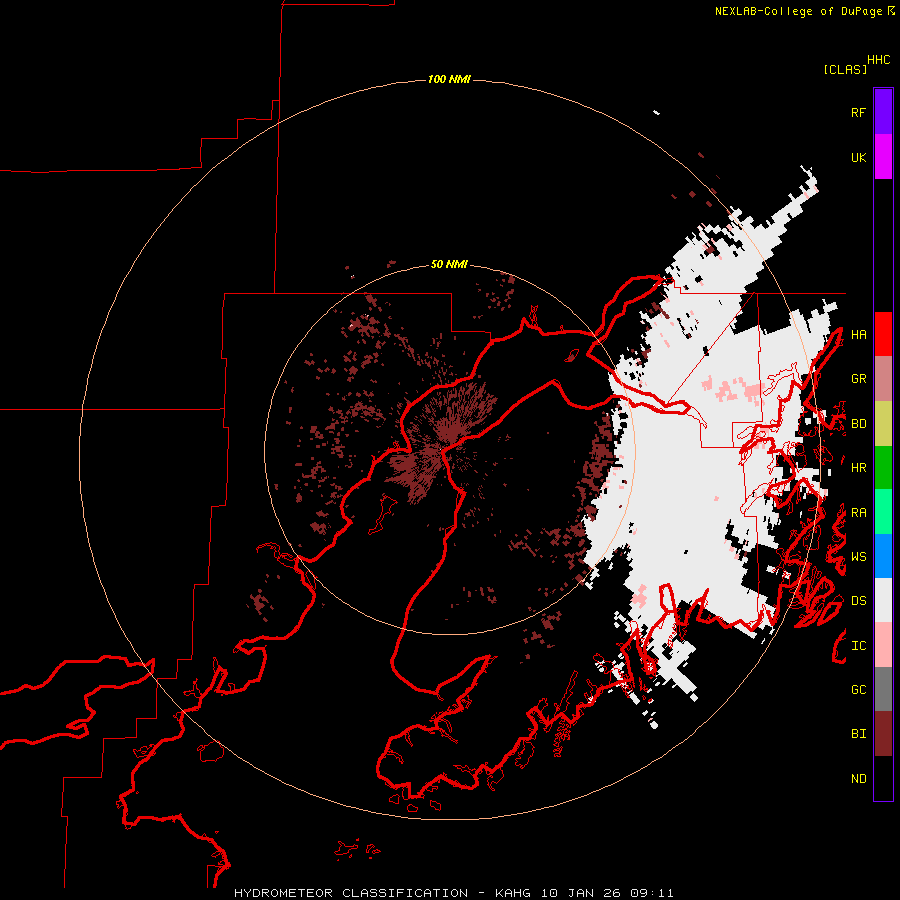Click the 10 JAN 26 date text

click(580, 893)
